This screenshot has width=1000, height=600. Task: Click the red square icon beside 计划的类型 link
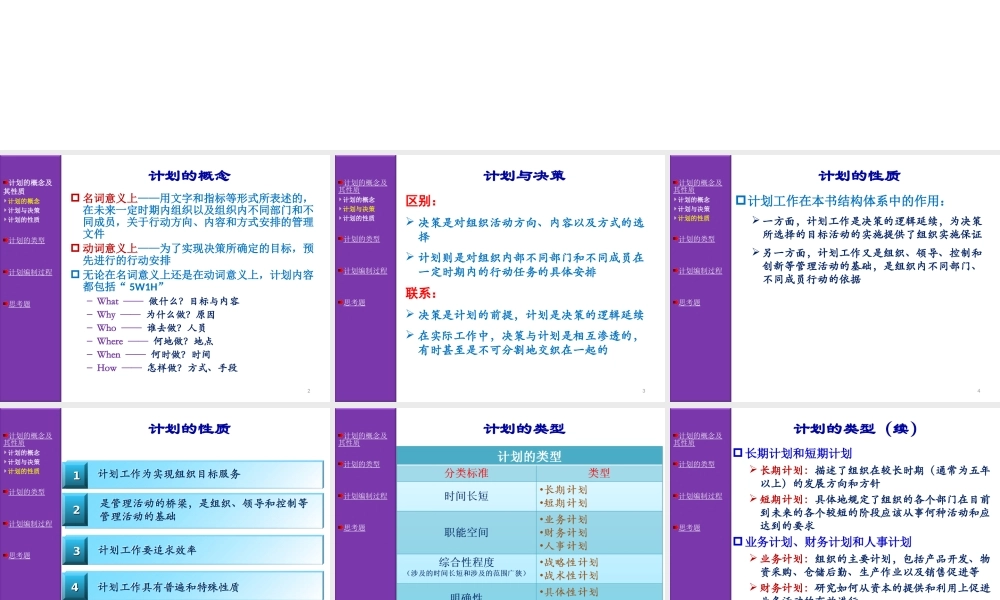(6, 240)
